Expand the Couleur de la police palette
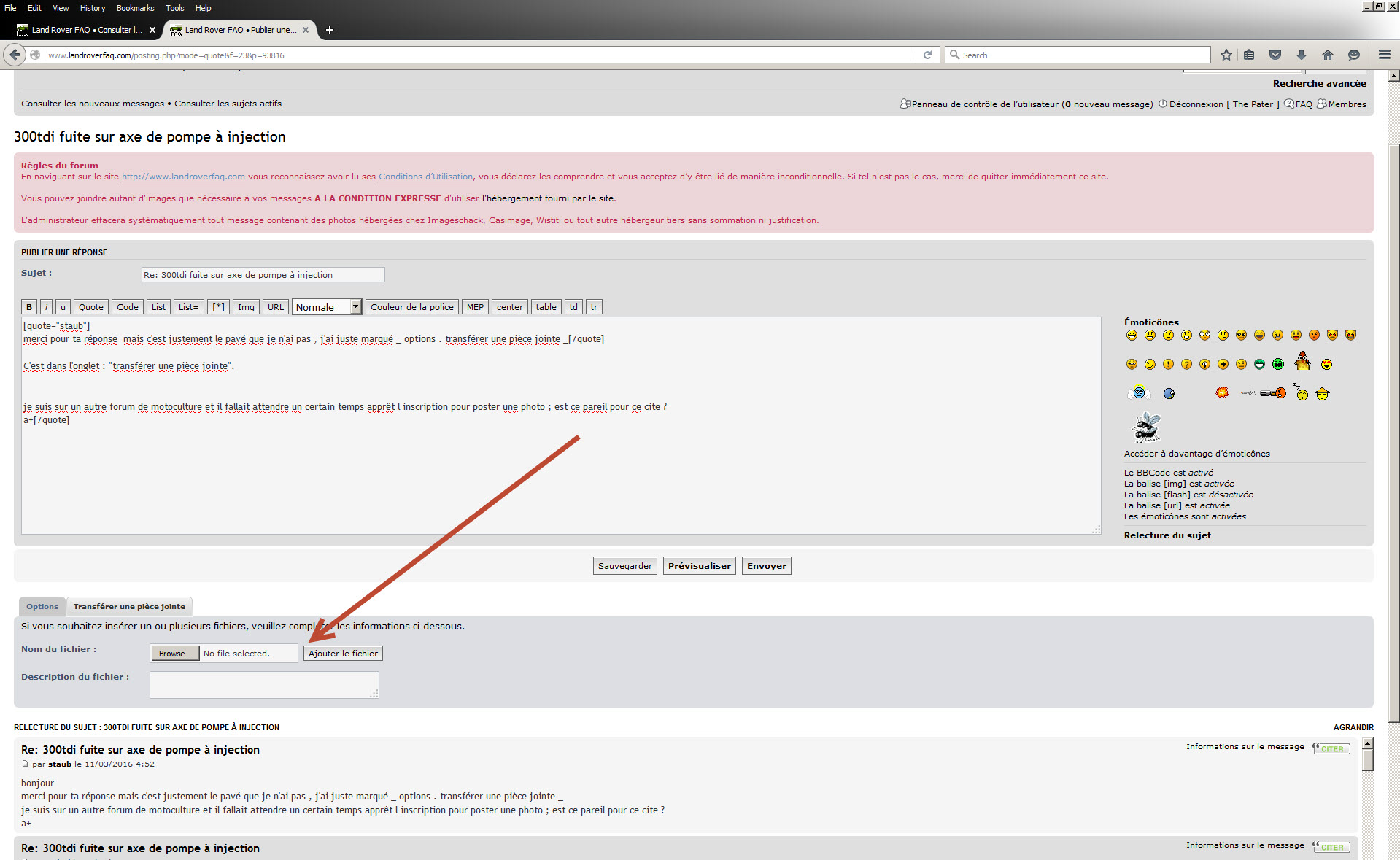The image size is (1400, 860). [411, 307]
